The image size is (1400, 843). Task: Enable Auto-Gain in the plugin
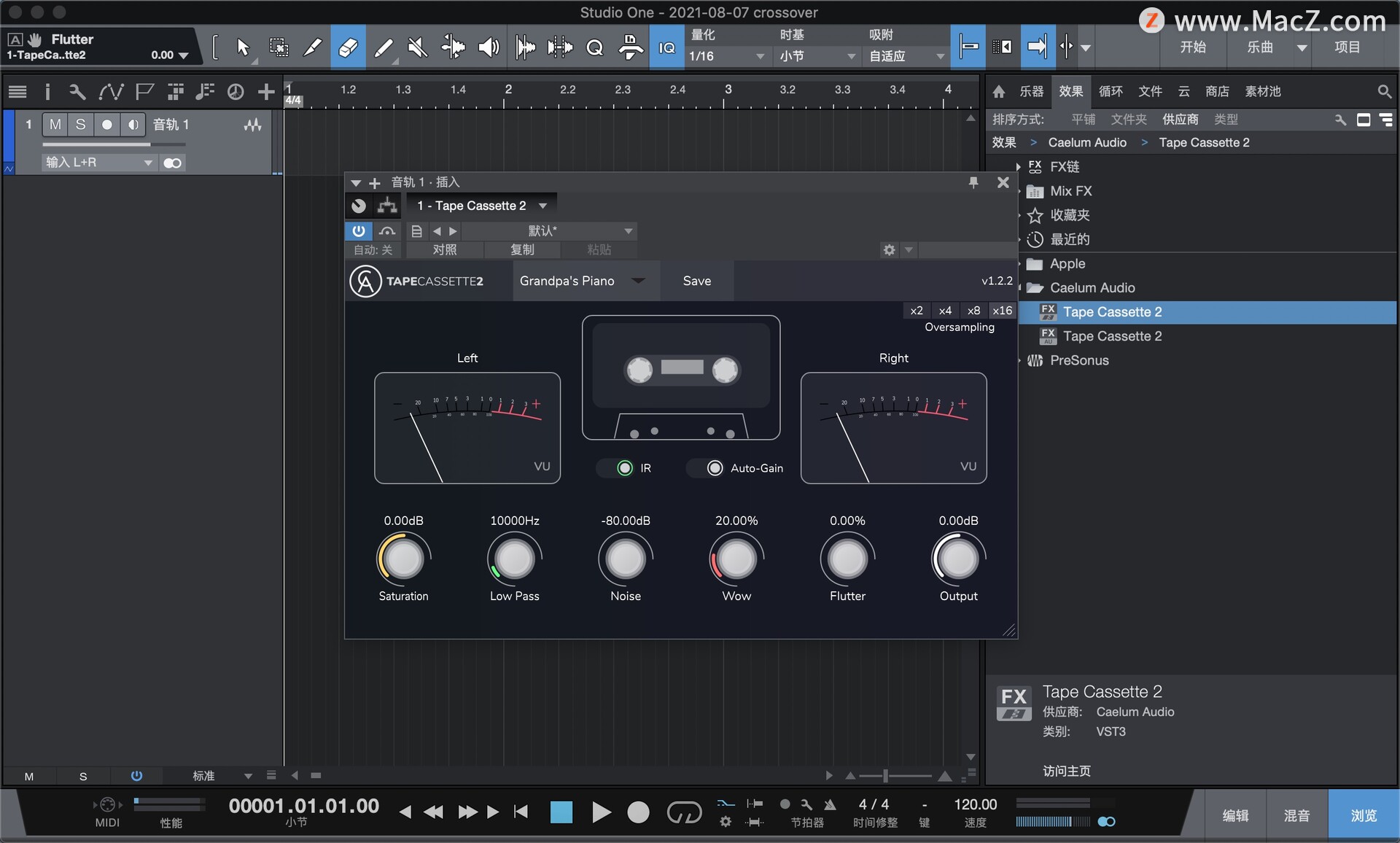[x=713, y=467]
